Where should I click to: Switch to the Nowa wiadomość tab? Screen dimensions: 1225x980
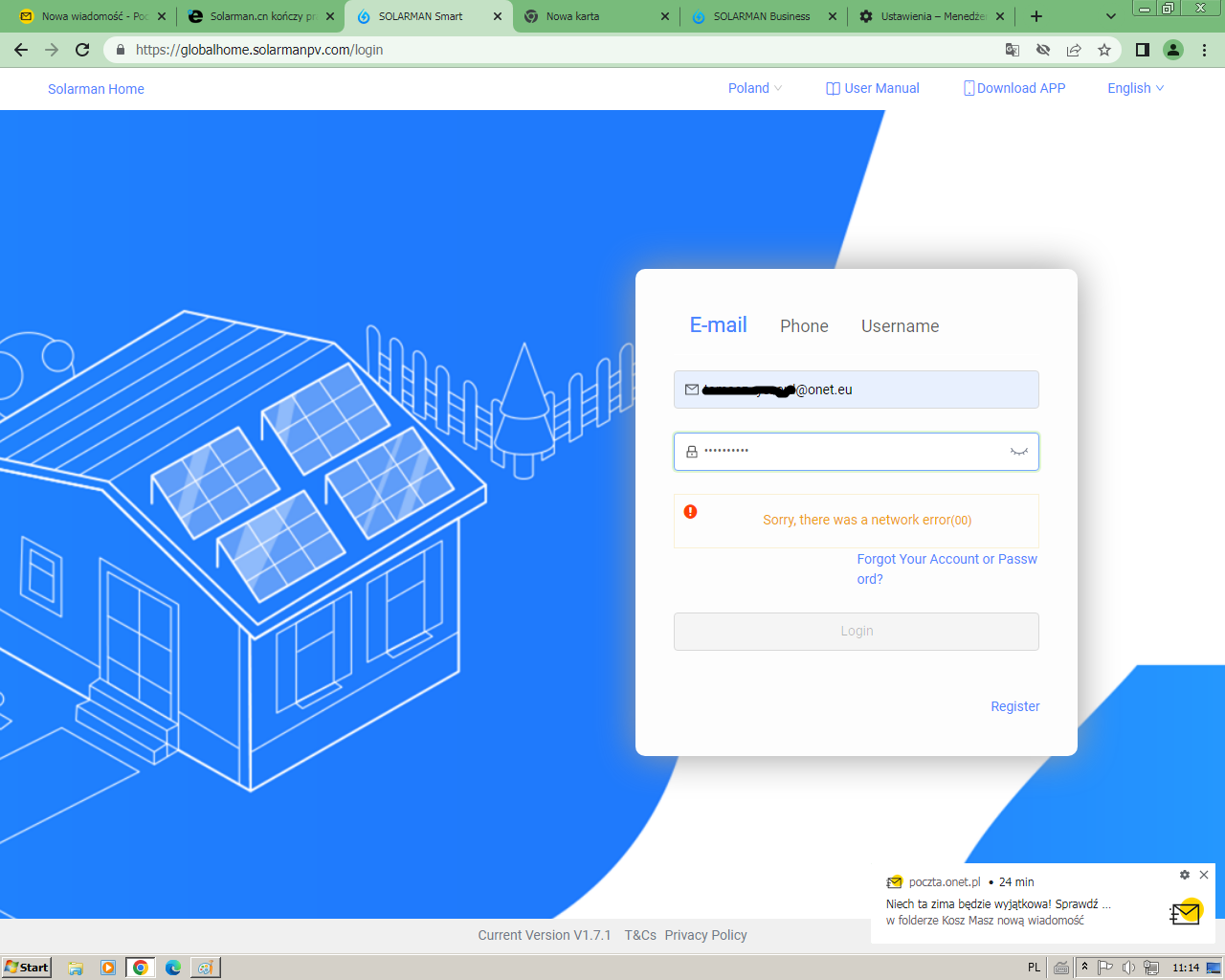pos(93,16)
